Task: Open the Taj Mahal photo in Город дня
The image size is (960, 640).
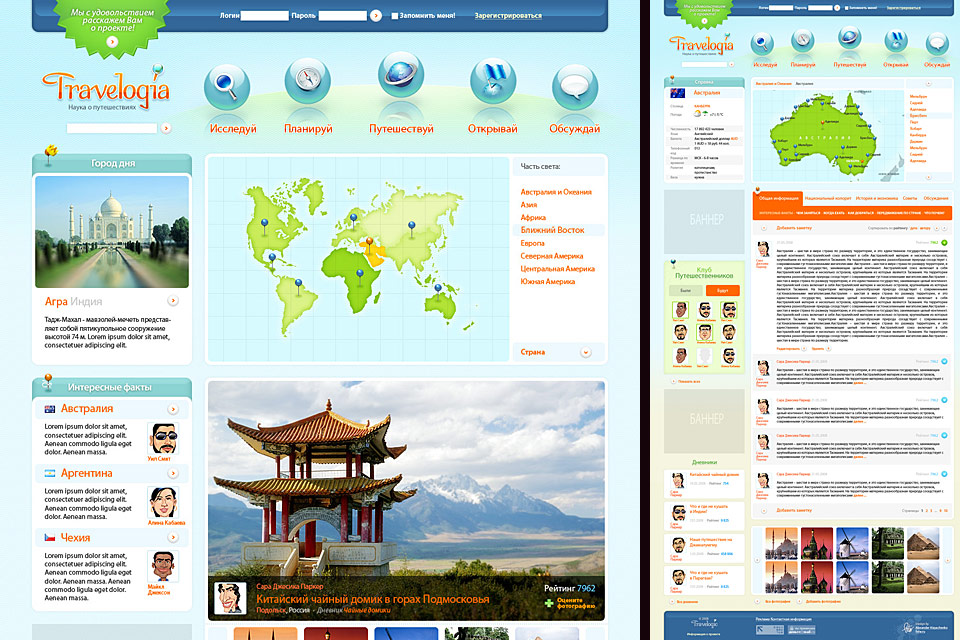Action: point(112,232)
